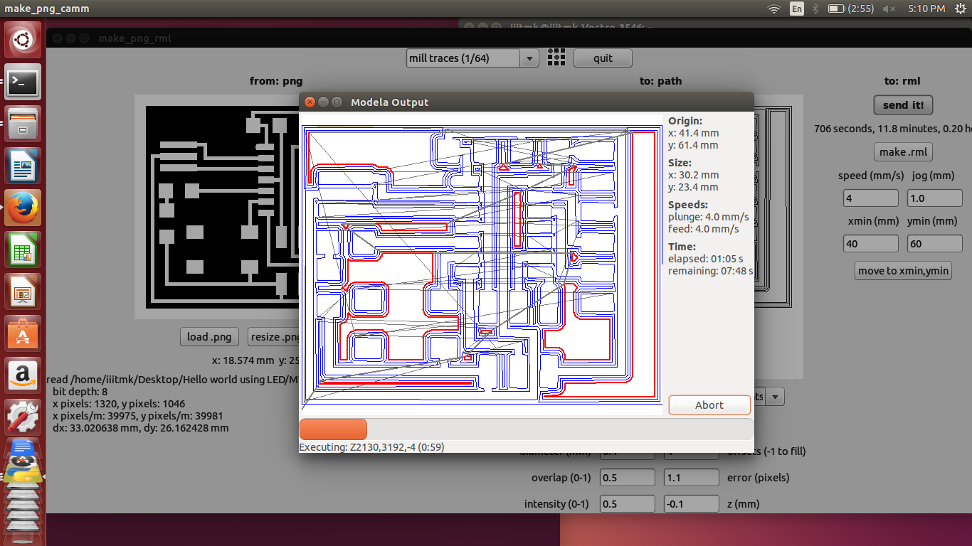Open sound volume indicator

(x=889, y=9)
